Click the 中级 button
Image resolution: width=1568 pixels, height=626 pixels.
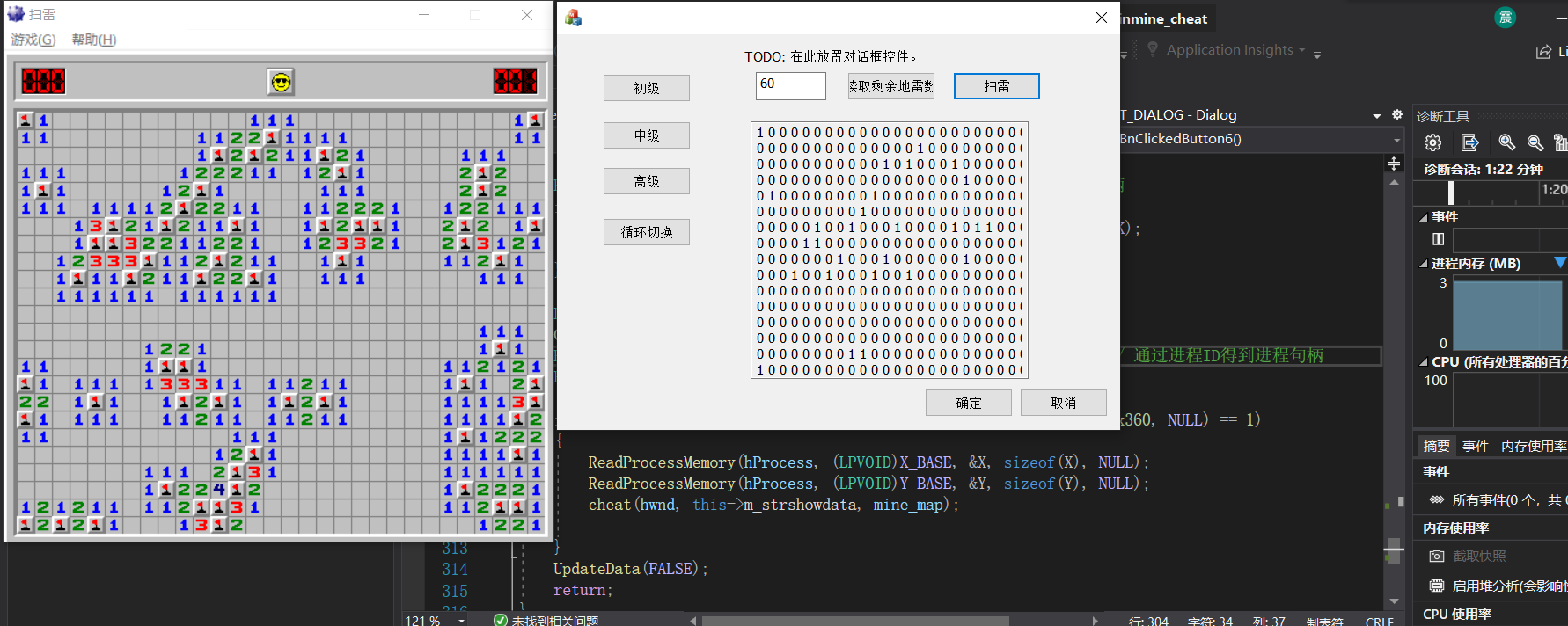647,135
